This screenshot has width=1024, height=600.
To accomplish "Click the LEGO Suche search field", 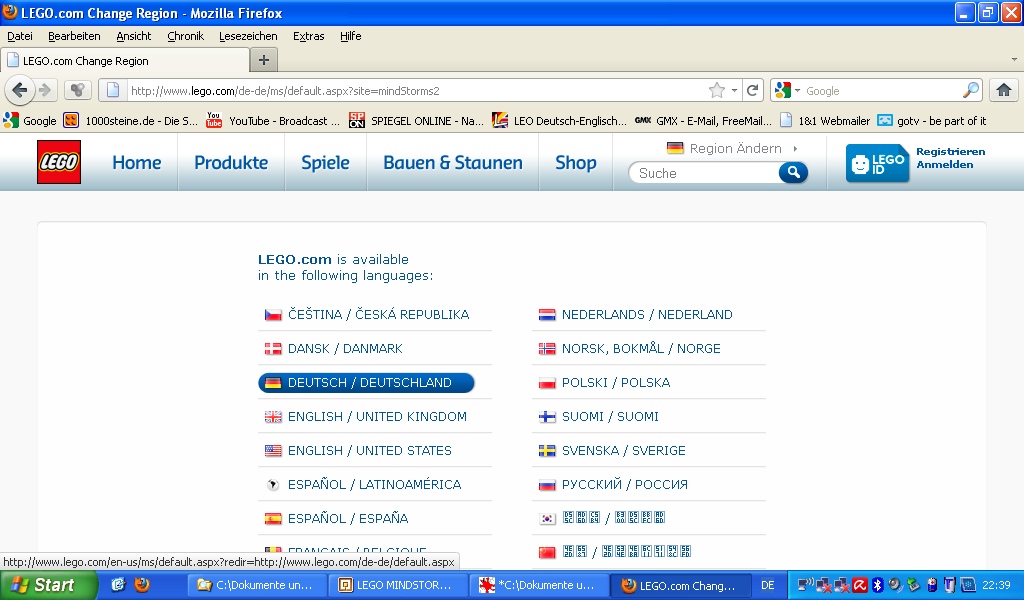I will (x=705, y=173).
